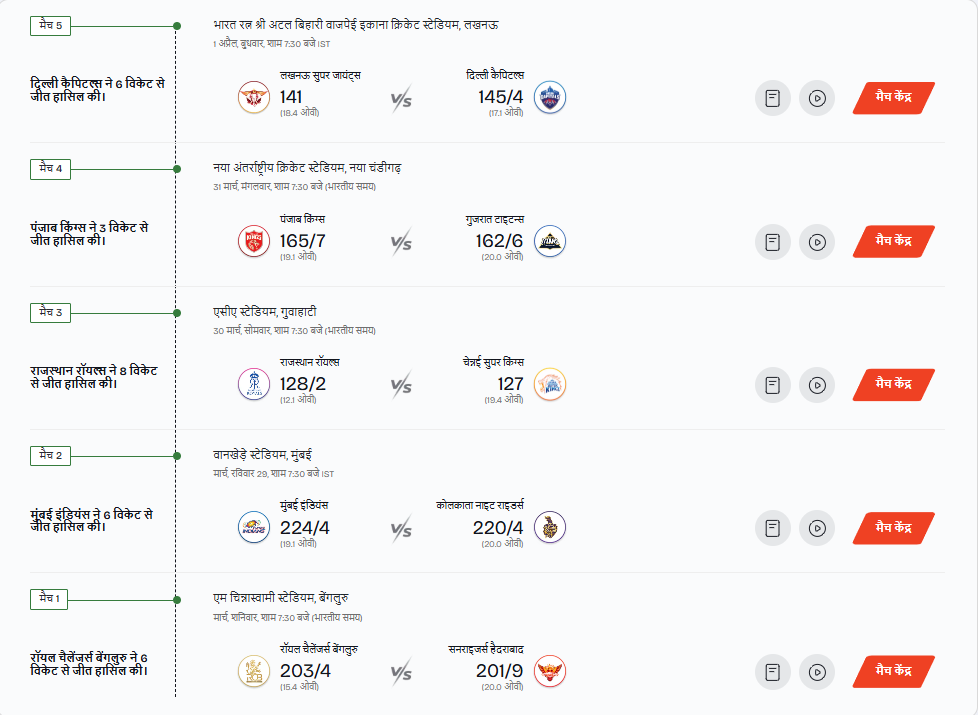Select the मैच 2 label tag
The height and width of the screenshot is (715, 978).
click(x=51, y=456)
